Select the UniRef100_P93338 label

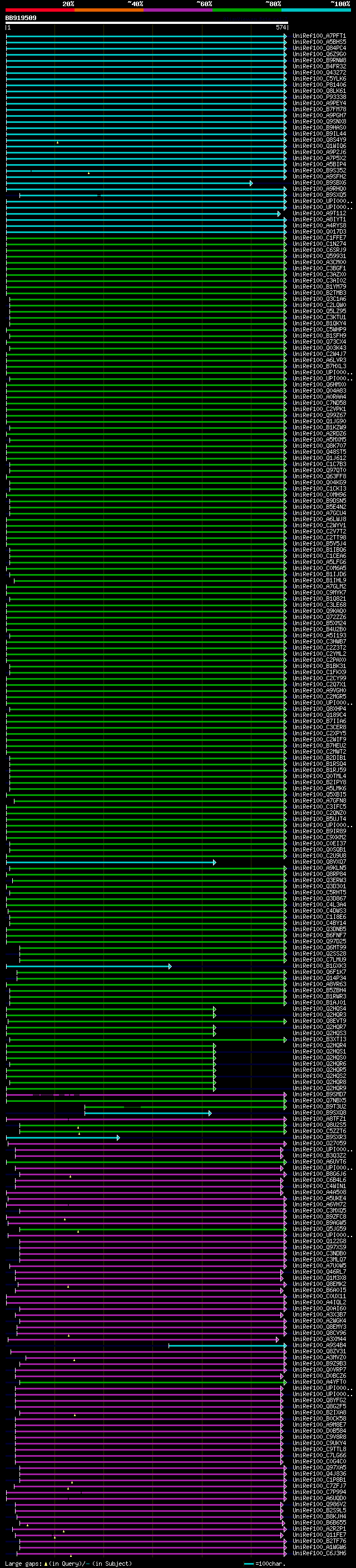(x=319, y=97)
